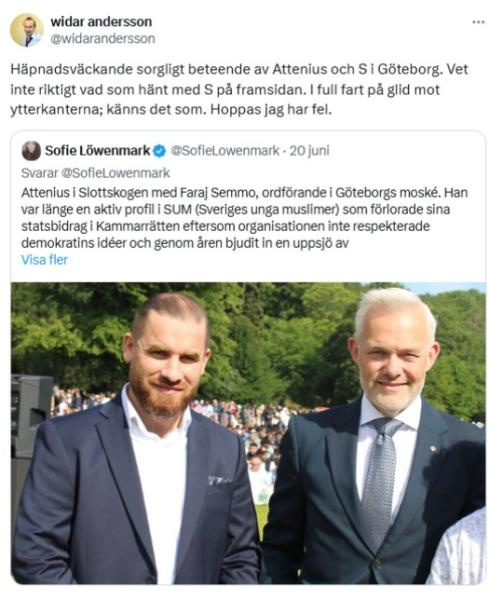Open @SofieLowenmark handle beside the verified badge

[x=225, y=151]
